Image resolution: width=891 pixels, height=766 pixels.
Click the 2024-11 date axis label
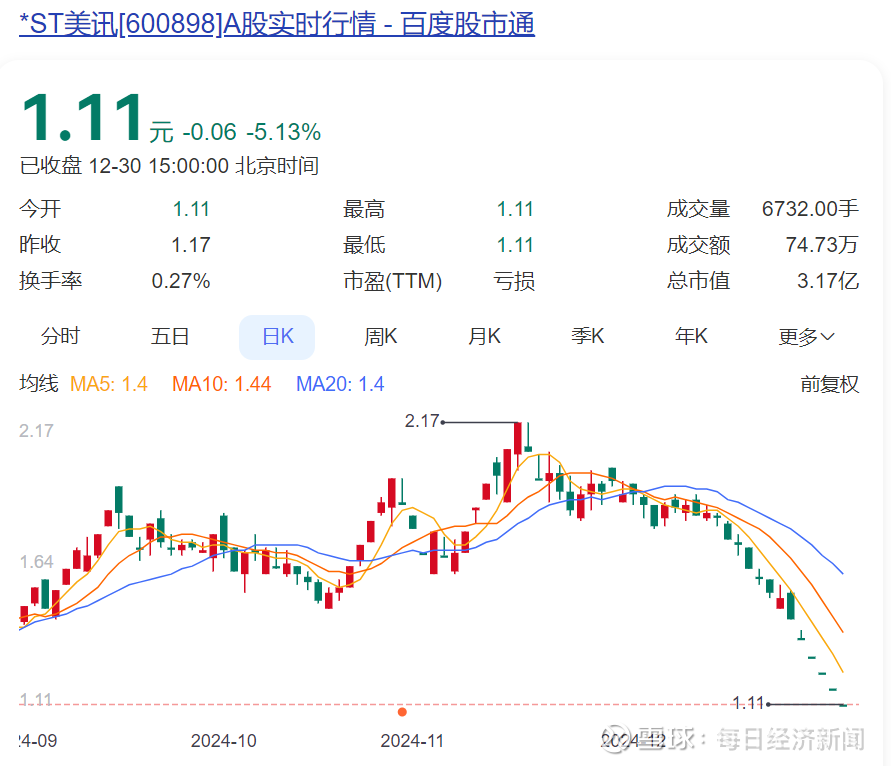point(412,740)
